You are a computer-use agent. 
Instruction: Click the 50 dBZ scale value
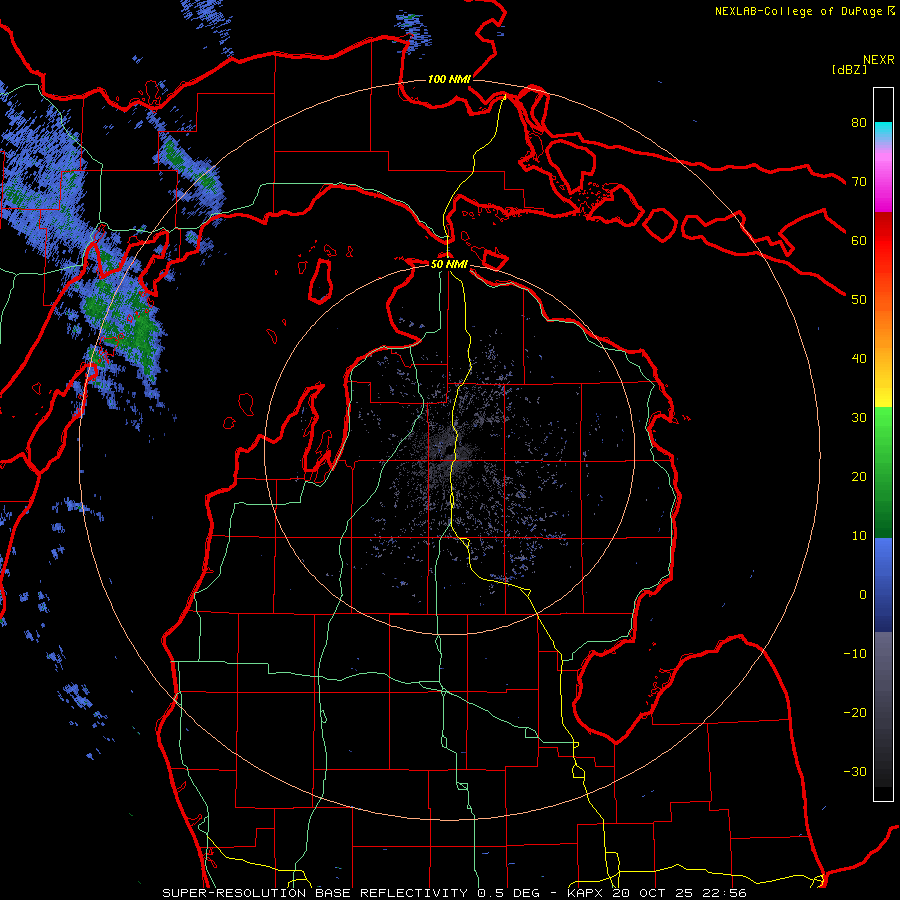click(x=859, y=300)
